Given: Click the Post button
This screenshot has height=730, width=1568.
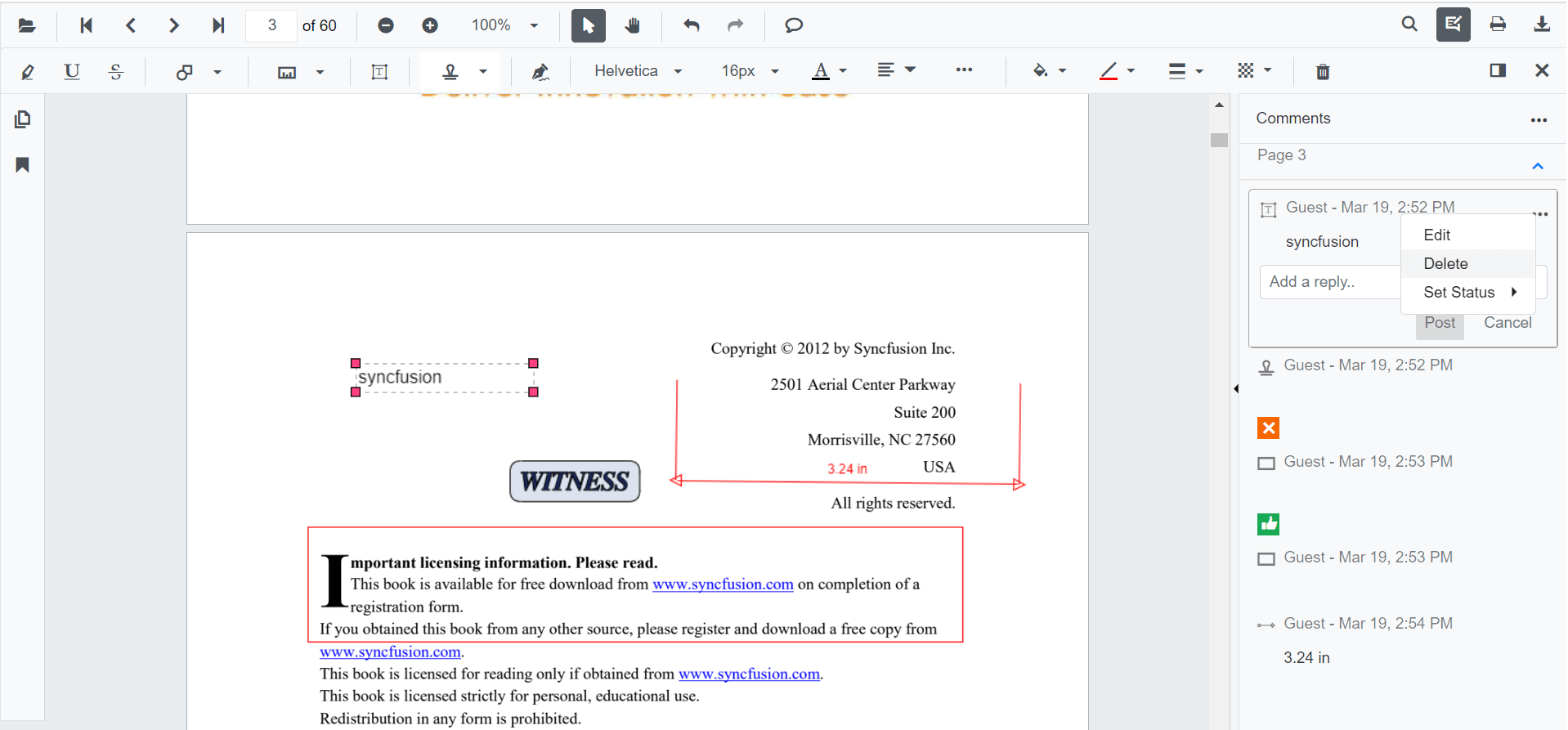Looking at the screenshot, I should click(x=1440, y=323).
